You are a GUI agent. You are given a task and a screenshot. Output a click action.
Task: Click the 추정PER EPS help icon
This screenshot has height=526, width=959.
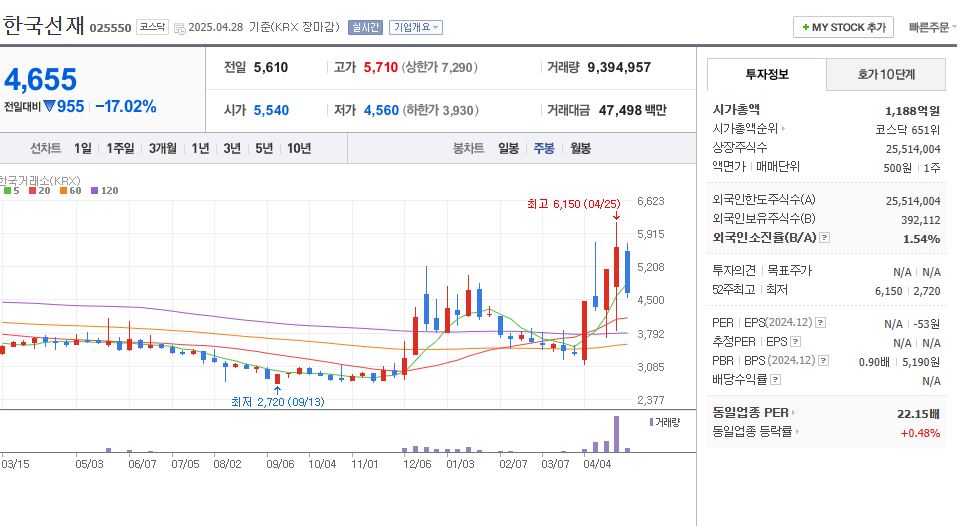[795, 341]
